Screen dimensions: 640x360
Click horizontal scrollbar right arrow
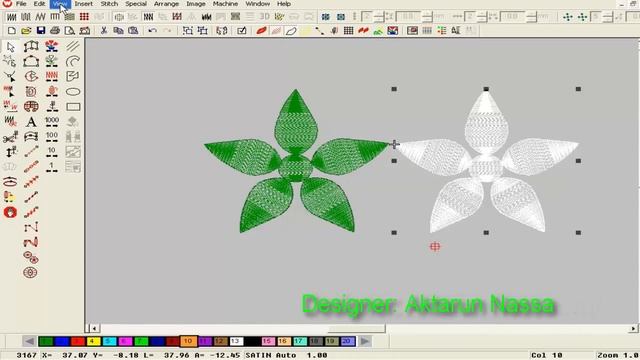(633, 329)
